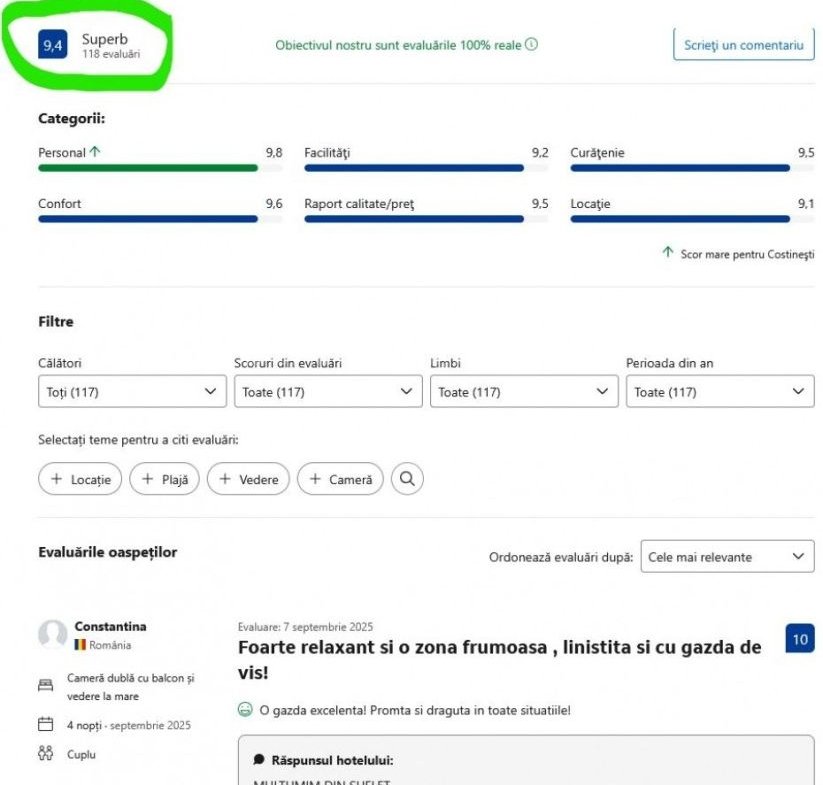Click the calendar icon for 4 nopți
Screen dimensions: 823x785
coord(45,725)
